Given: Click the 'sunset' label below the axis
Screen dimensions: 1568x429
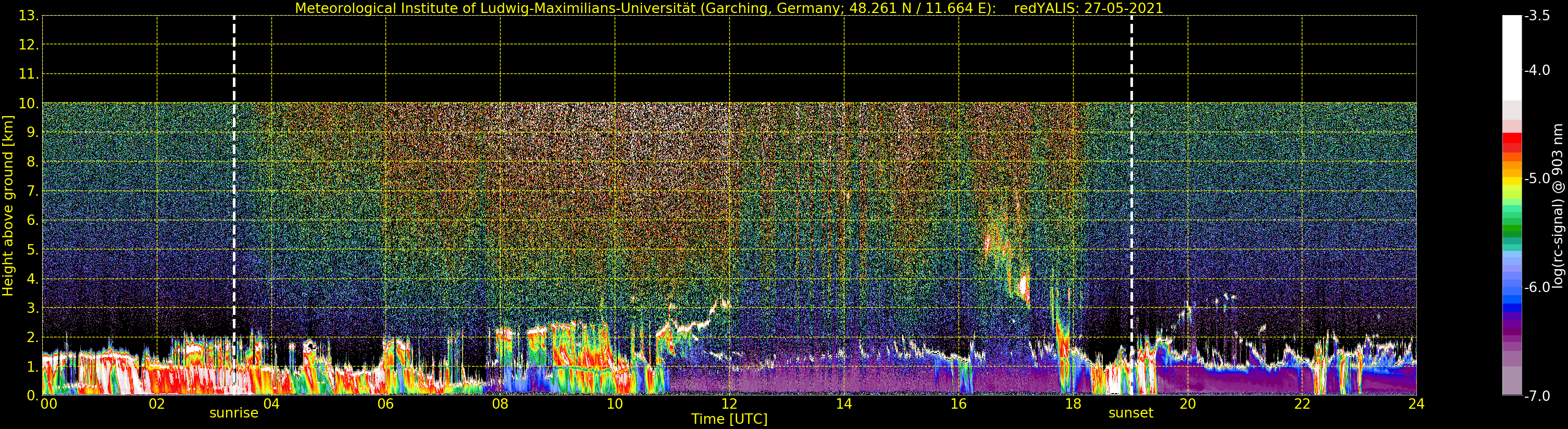Looking at the screenshot, I should tap(1131, 413).
